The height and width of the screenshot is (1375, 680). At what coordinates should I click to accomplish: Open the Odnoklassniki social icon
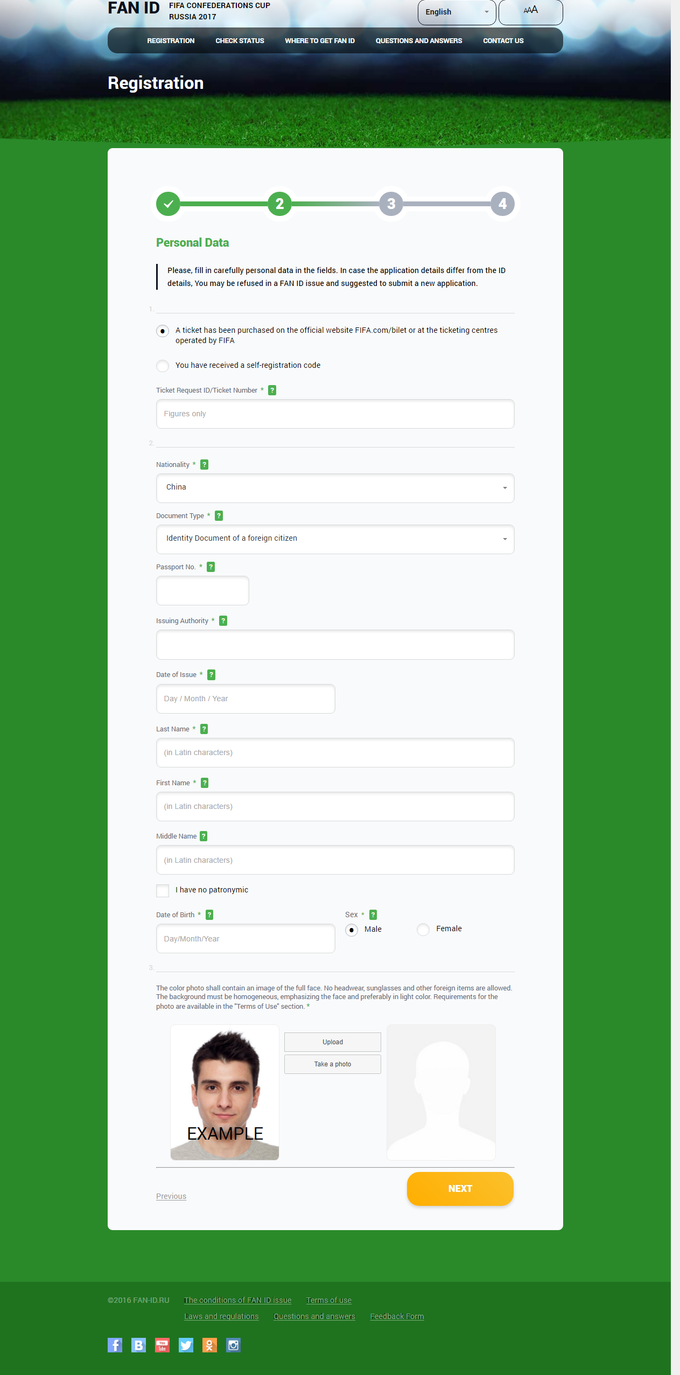pyautogui.click(x=209, y=1345)
